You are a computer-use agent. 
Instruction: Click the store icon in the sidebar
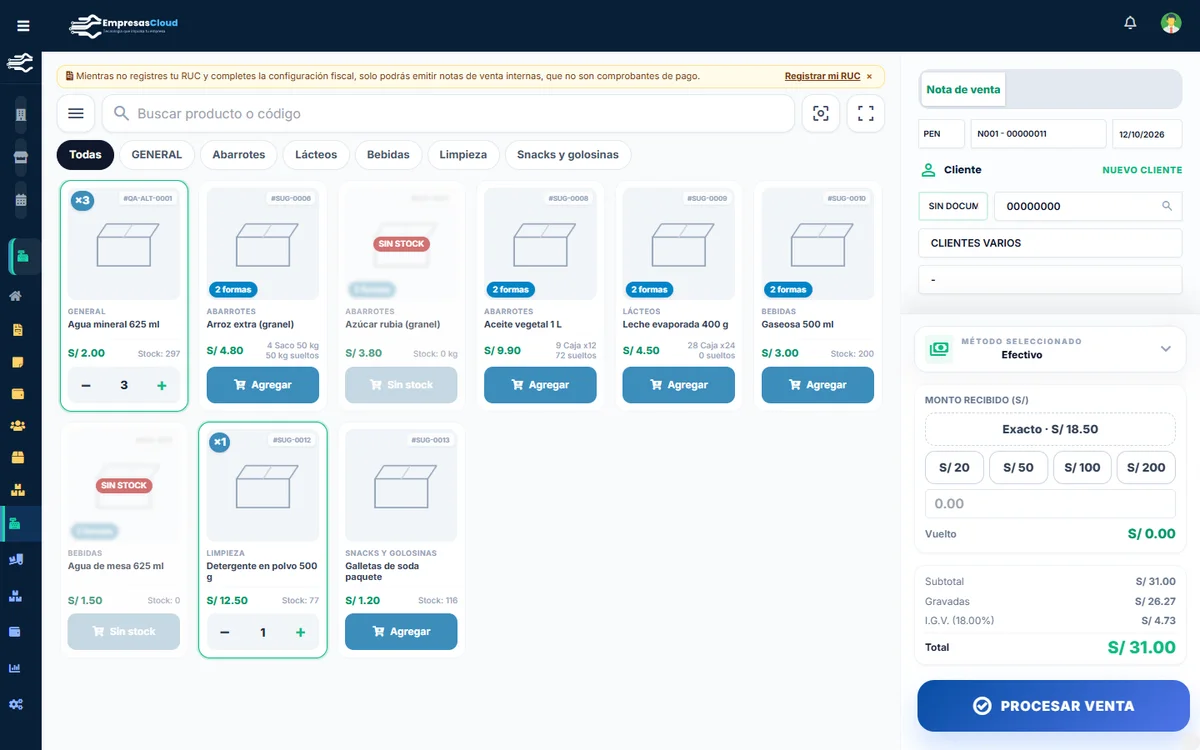(x=21, y=157)
